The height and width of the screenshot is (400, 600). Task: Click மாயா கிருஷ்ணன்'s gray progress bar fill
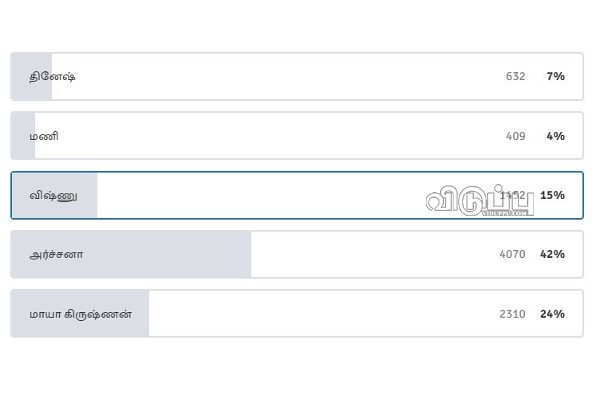pos(140,314)
